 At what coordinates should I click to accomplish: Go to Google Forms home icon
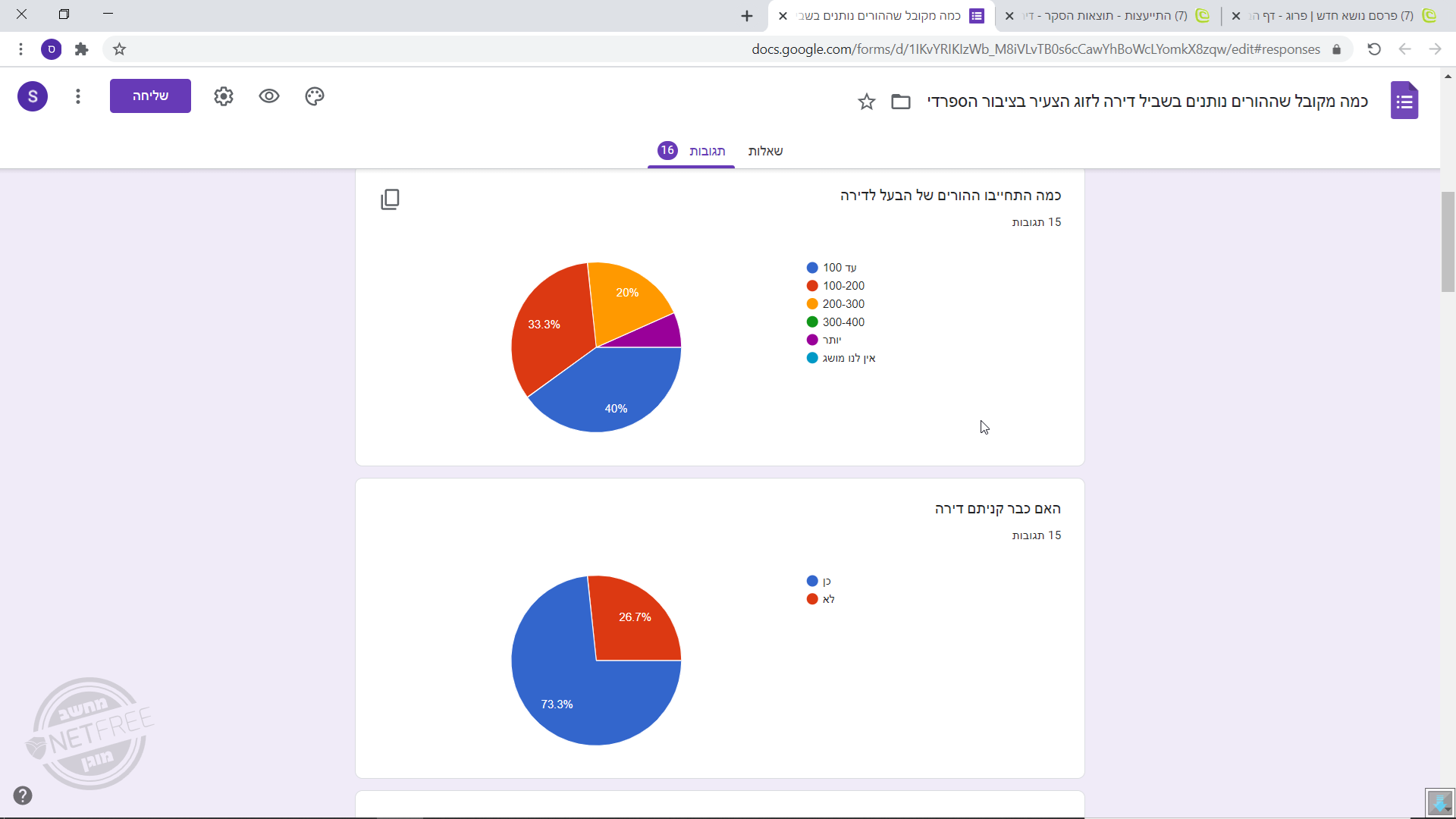coord(1404,101)
